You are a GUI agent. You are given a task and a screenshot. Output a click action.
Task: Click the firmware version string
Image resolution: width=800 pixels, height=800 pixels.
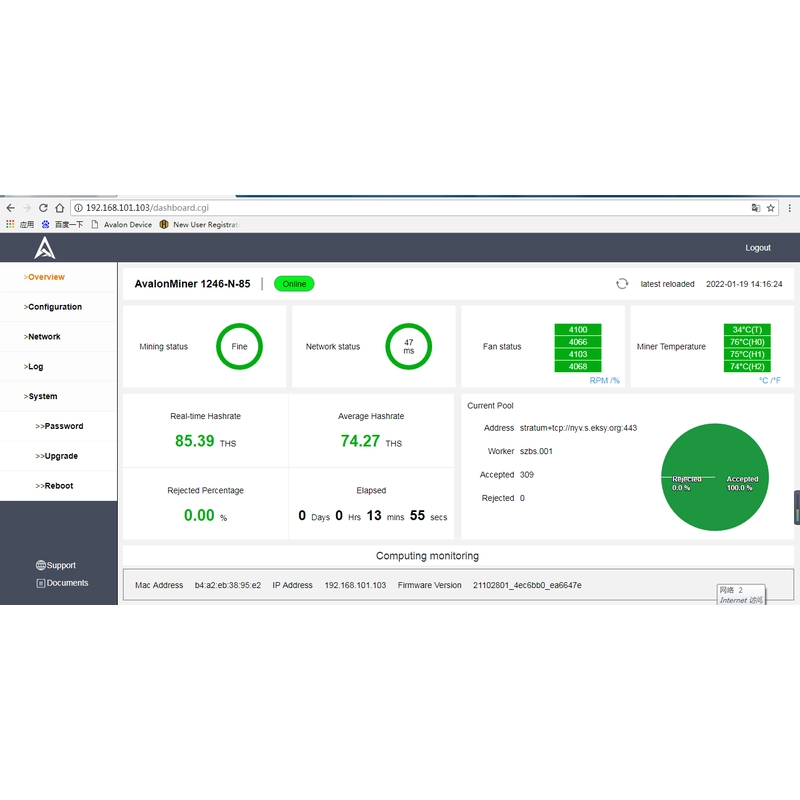[527, 585]
